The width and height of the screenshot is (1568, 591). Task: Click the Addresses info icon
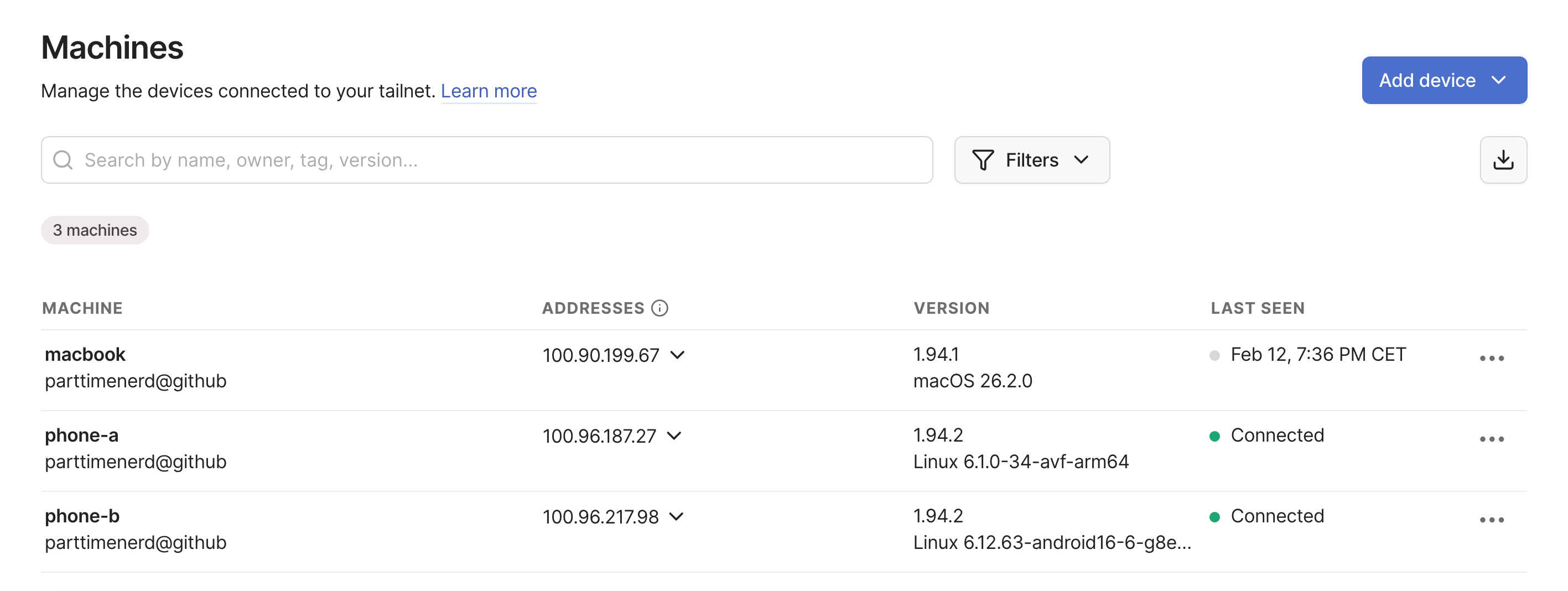[x=659, y=308]
